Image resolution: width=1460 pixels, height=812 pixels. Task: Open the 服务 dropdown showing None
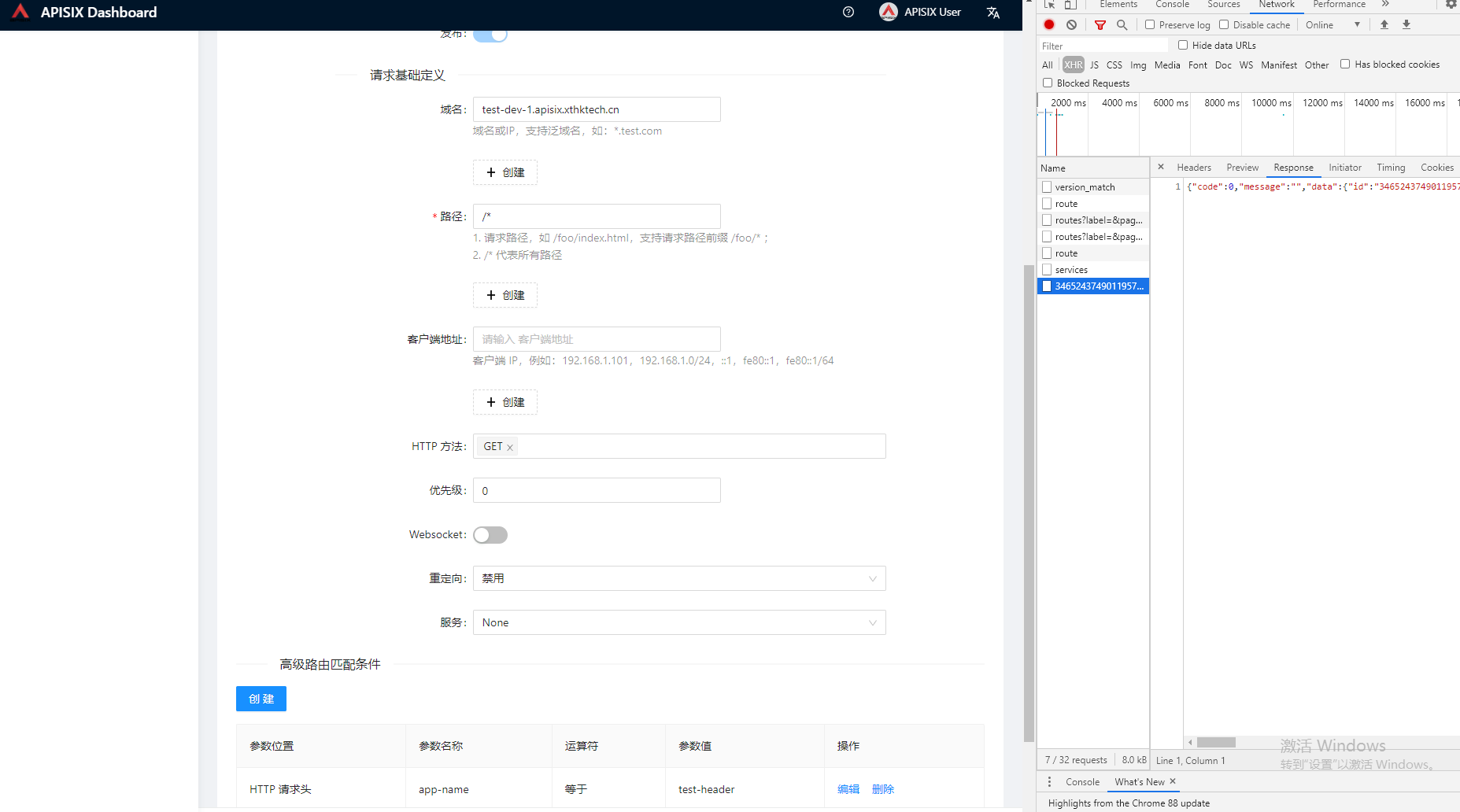pos(679,622)
